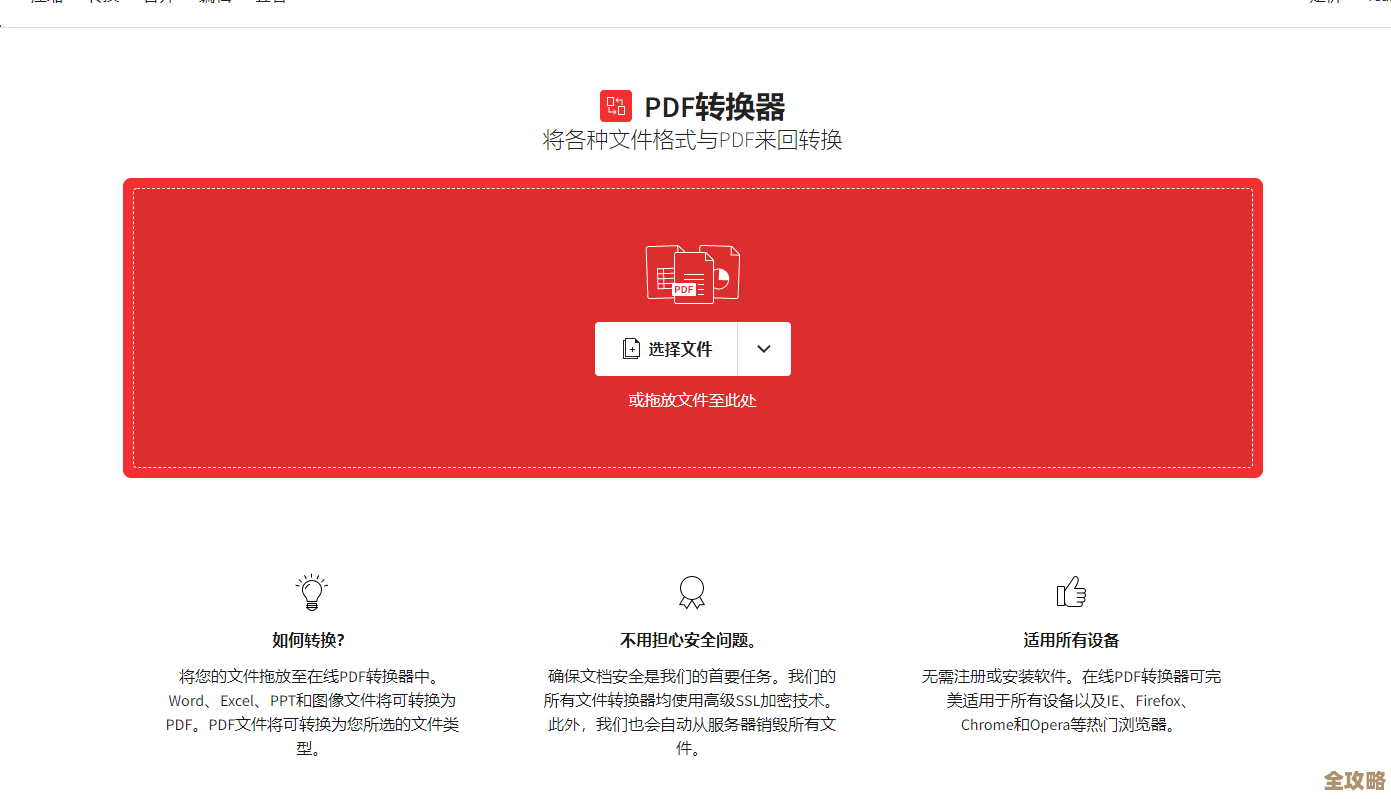
Task: Click the thumbs-up icon above 适用所有设备
Action: (1071, 591)
